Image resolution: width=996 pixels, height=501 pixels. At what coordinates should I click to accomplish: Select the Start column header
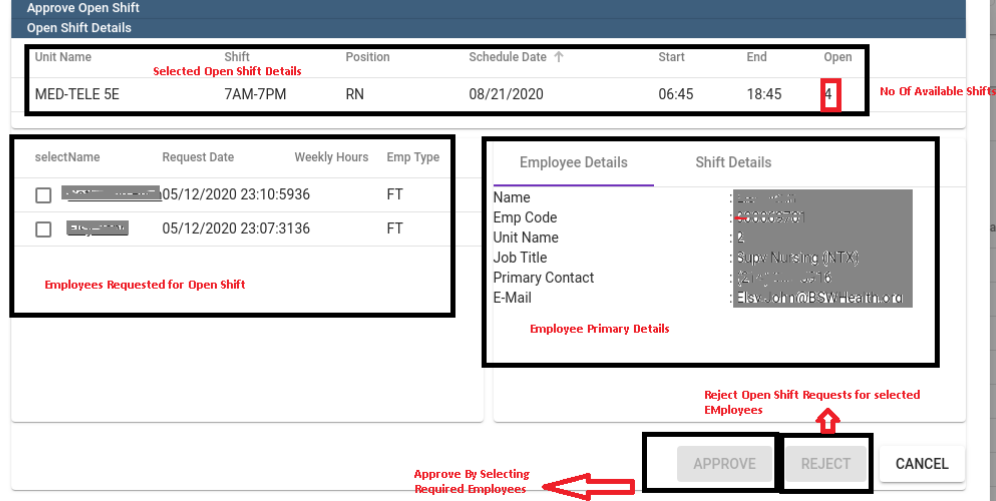coord(671,57)
